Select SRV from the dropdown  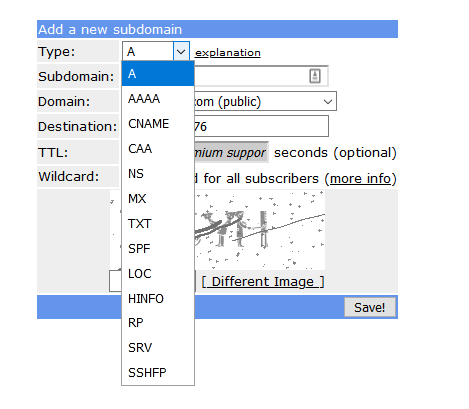tap(158, 348)
